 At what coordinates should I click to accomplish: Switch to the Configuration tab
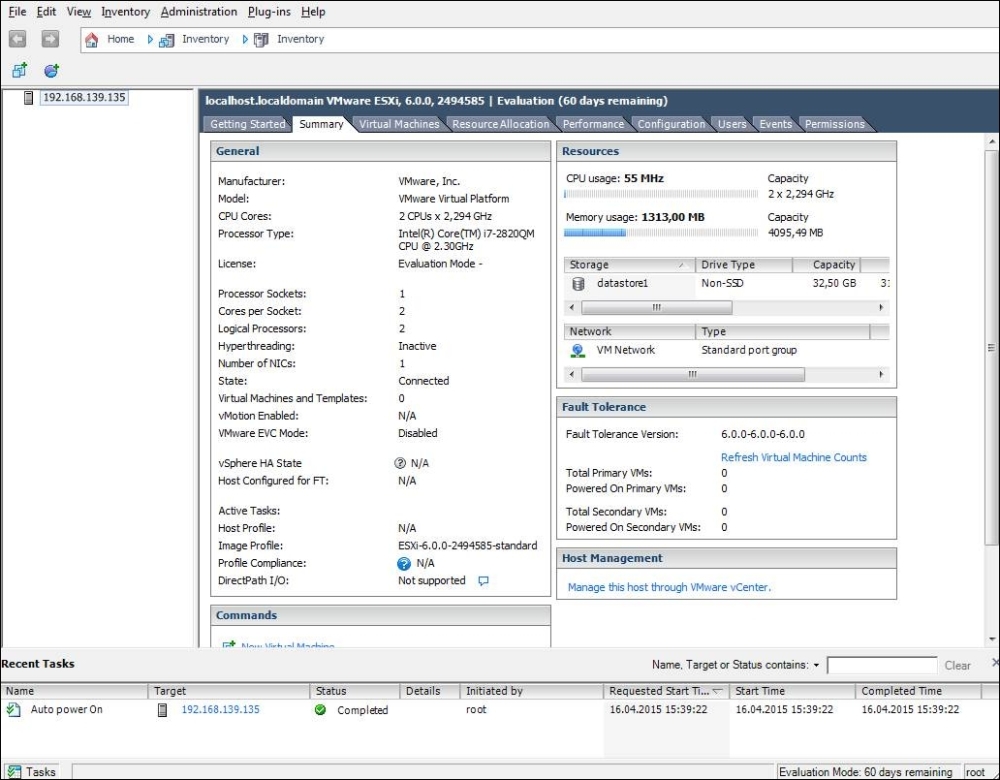pos(672,124)
